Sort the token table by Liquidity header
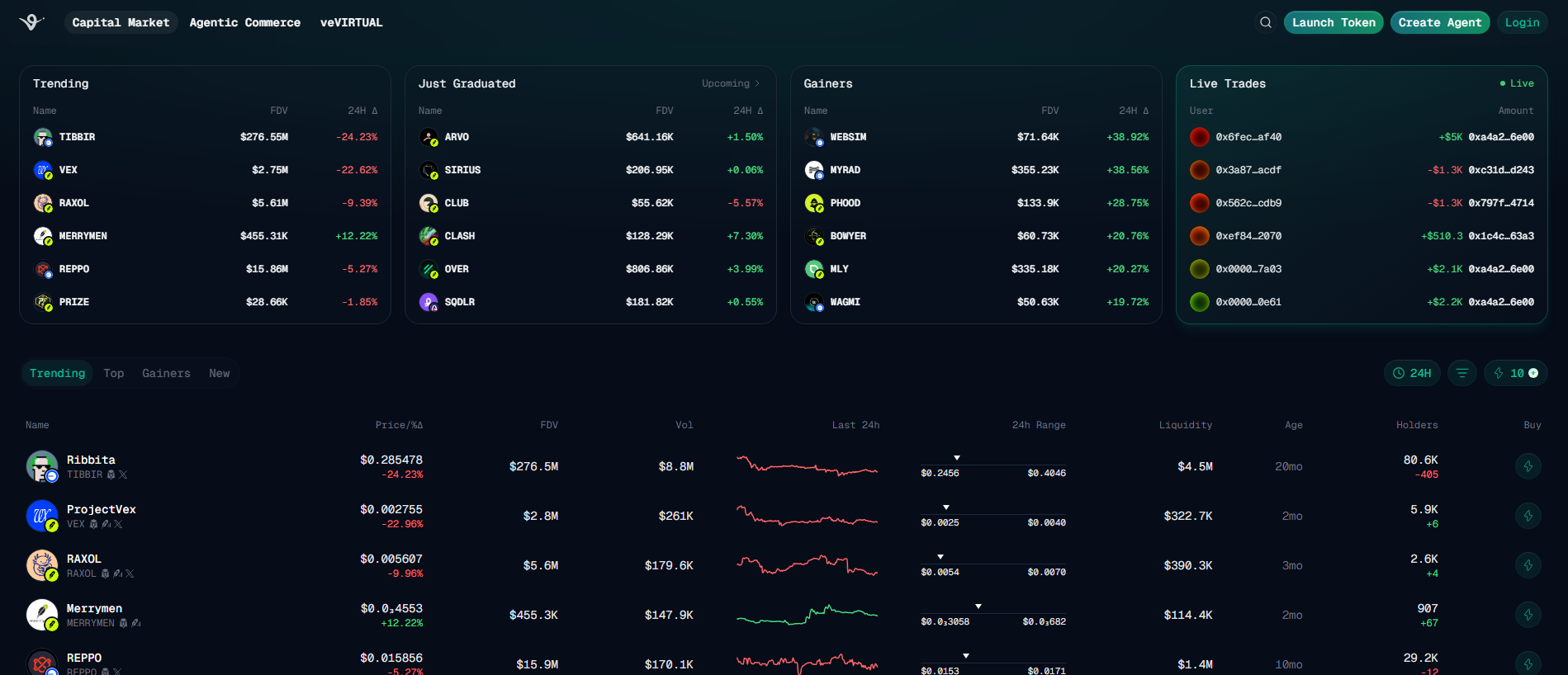 tap(1186, 425)
